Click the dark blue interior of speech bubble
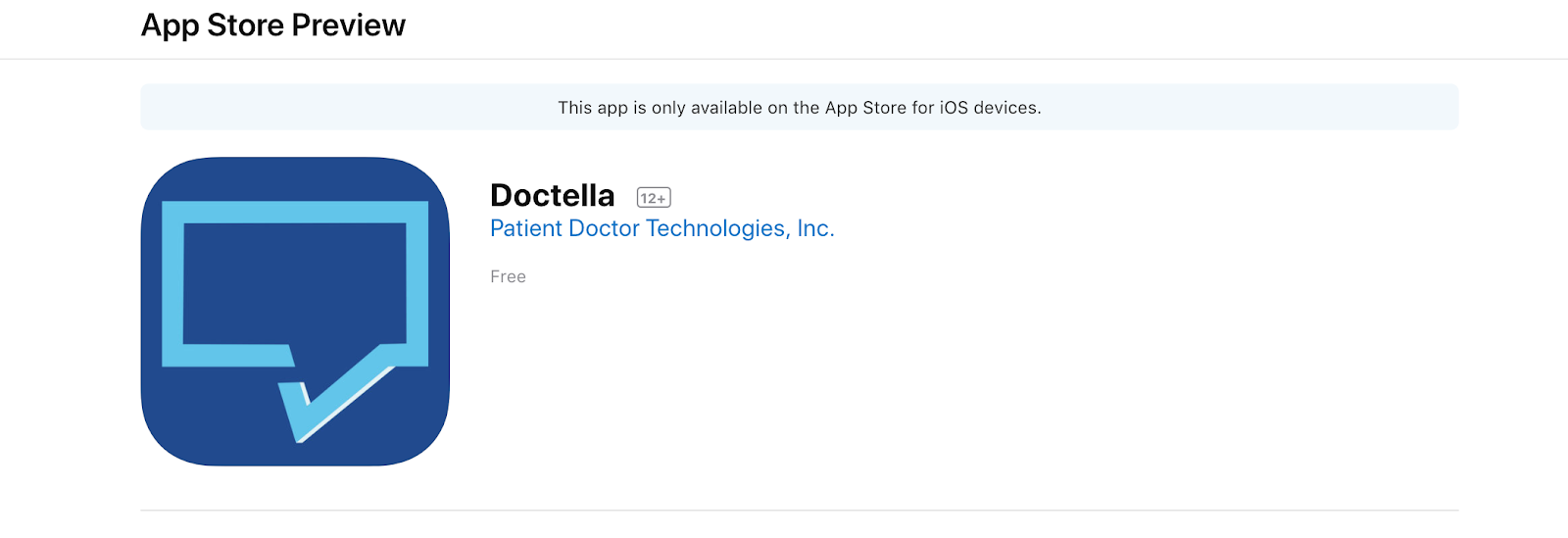 294,284
